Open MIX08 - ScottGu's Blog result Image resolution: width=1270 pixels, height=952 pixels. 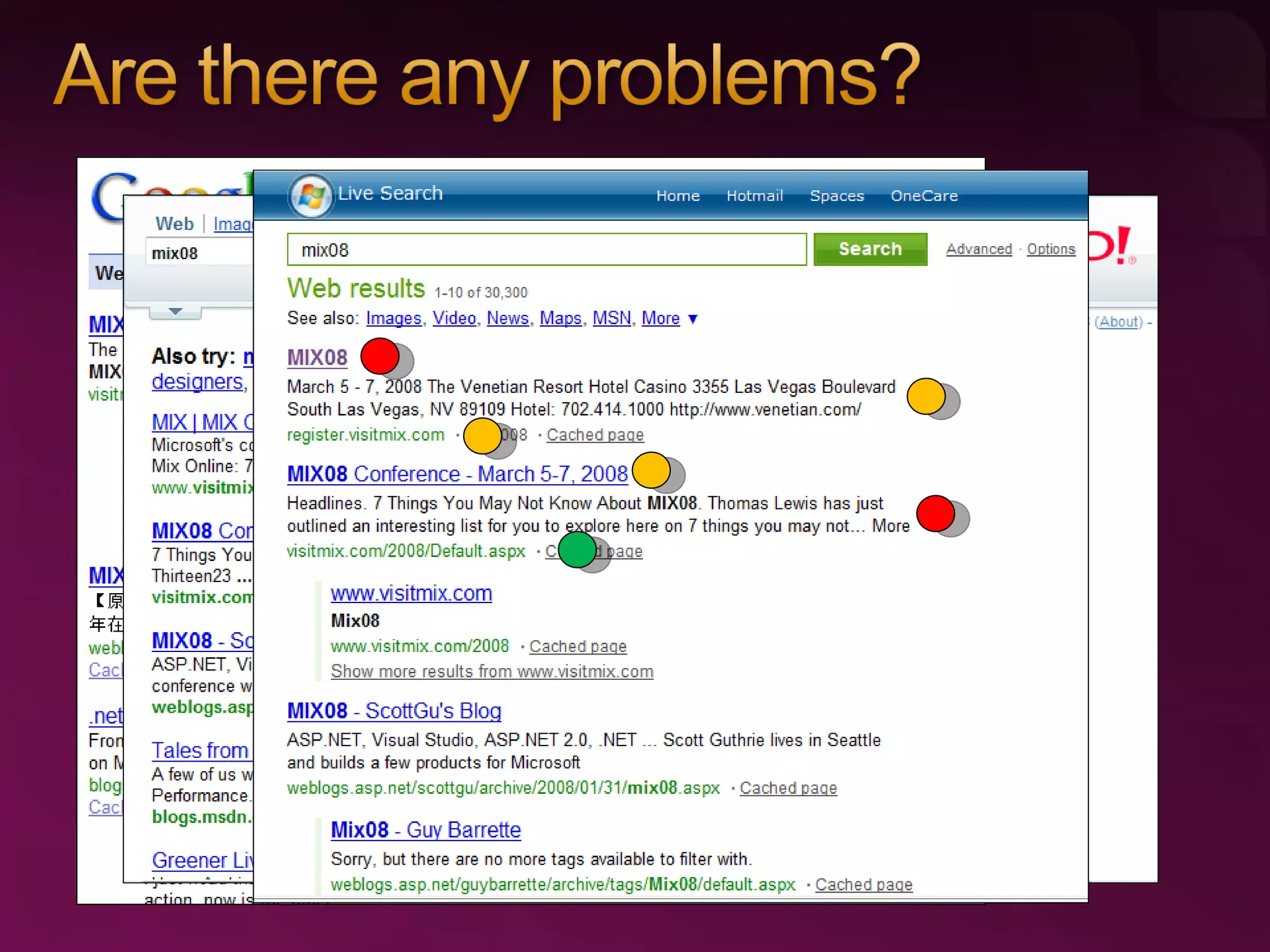[x=394, y=711]
